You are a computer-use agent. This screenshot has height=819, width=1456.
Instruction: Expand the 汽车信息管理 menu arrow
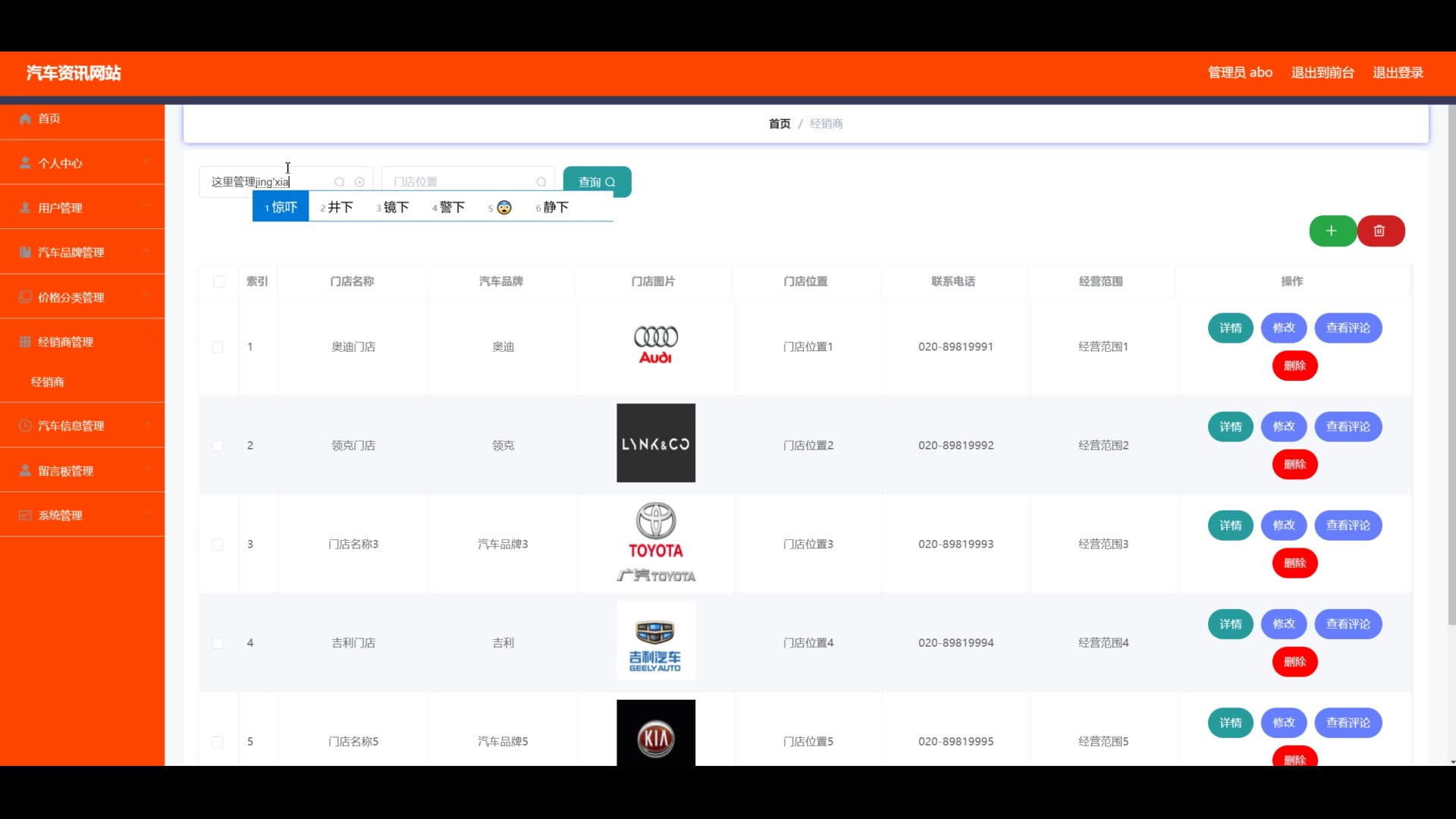pos(146,424)
